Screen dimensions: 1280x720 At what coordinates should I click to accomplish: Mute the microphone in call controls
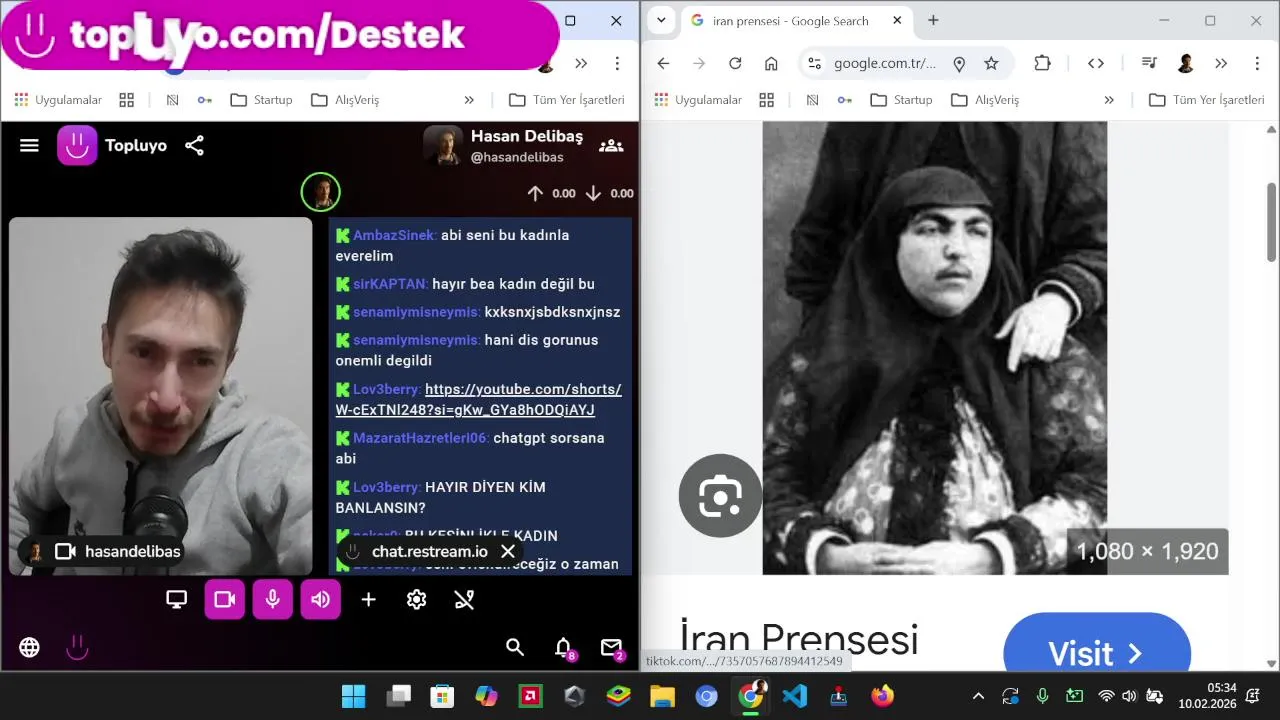click(273, 599)
